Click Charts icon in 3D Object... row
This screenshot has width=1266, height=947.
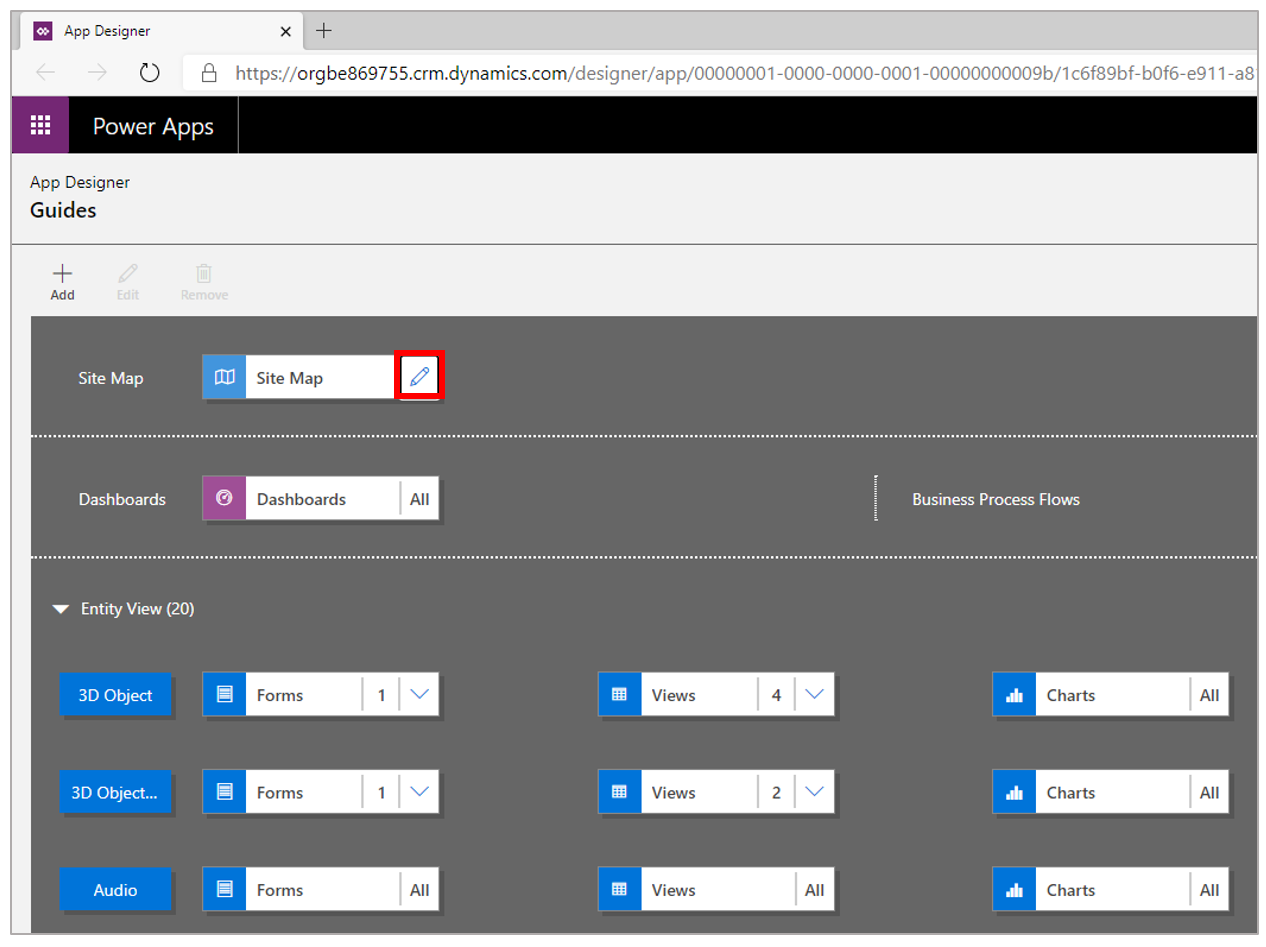click(1014, 791)
